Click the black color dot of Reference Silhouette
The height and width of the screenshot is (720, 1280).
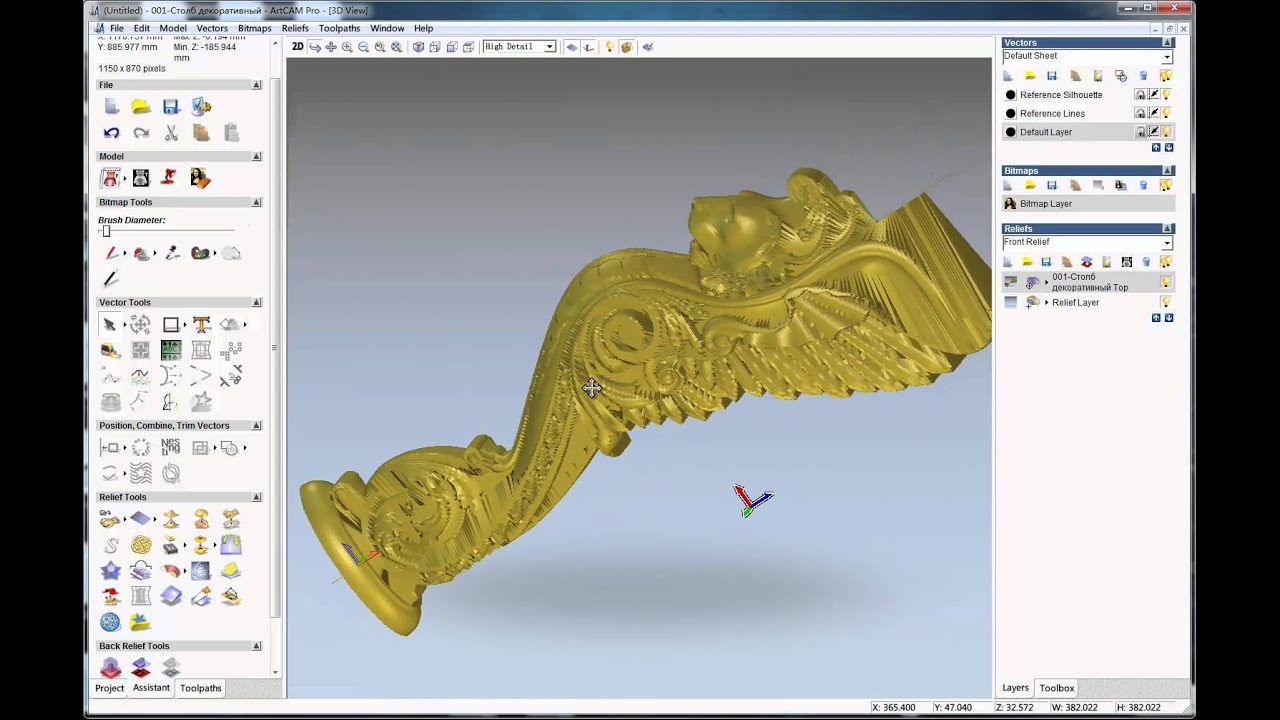(x=1010, y=95)
